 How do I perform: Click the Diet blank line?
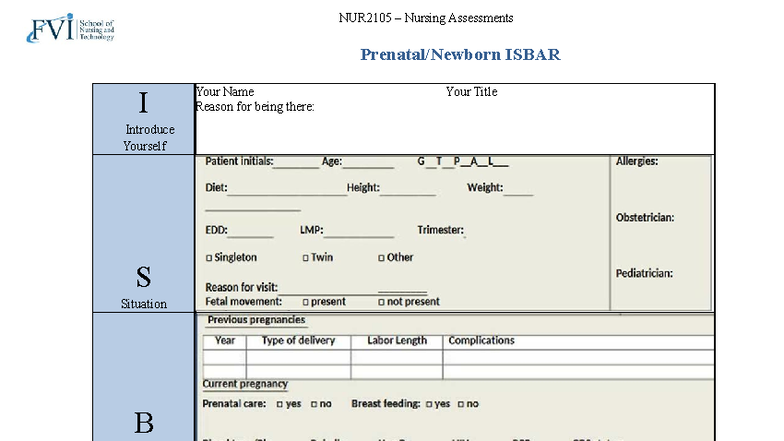pyautogui.click(x=287, y=190)
